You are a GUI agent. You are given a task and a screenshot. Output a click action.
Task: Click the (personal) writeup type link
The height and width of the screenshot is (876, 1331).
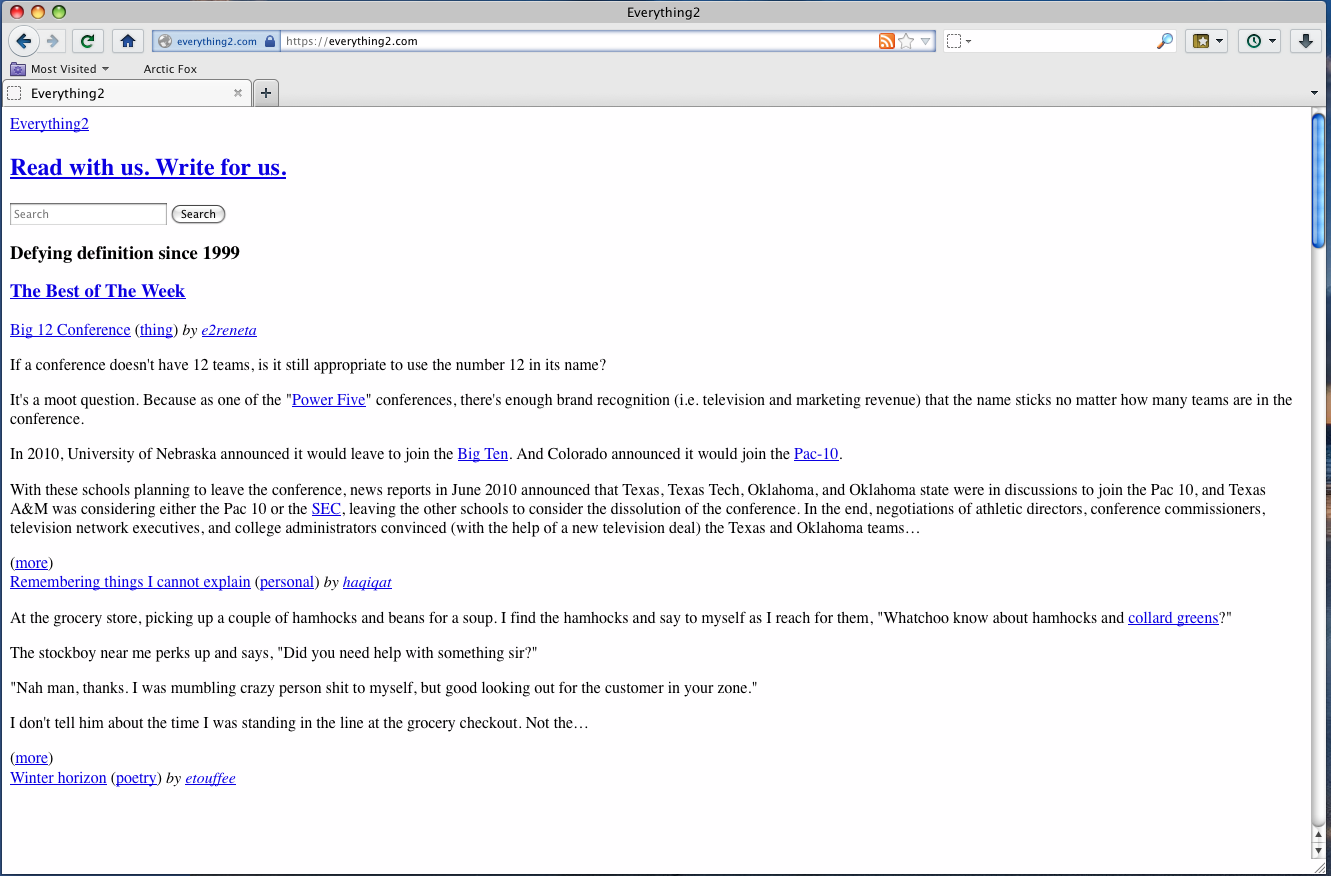tap(287, 582)
